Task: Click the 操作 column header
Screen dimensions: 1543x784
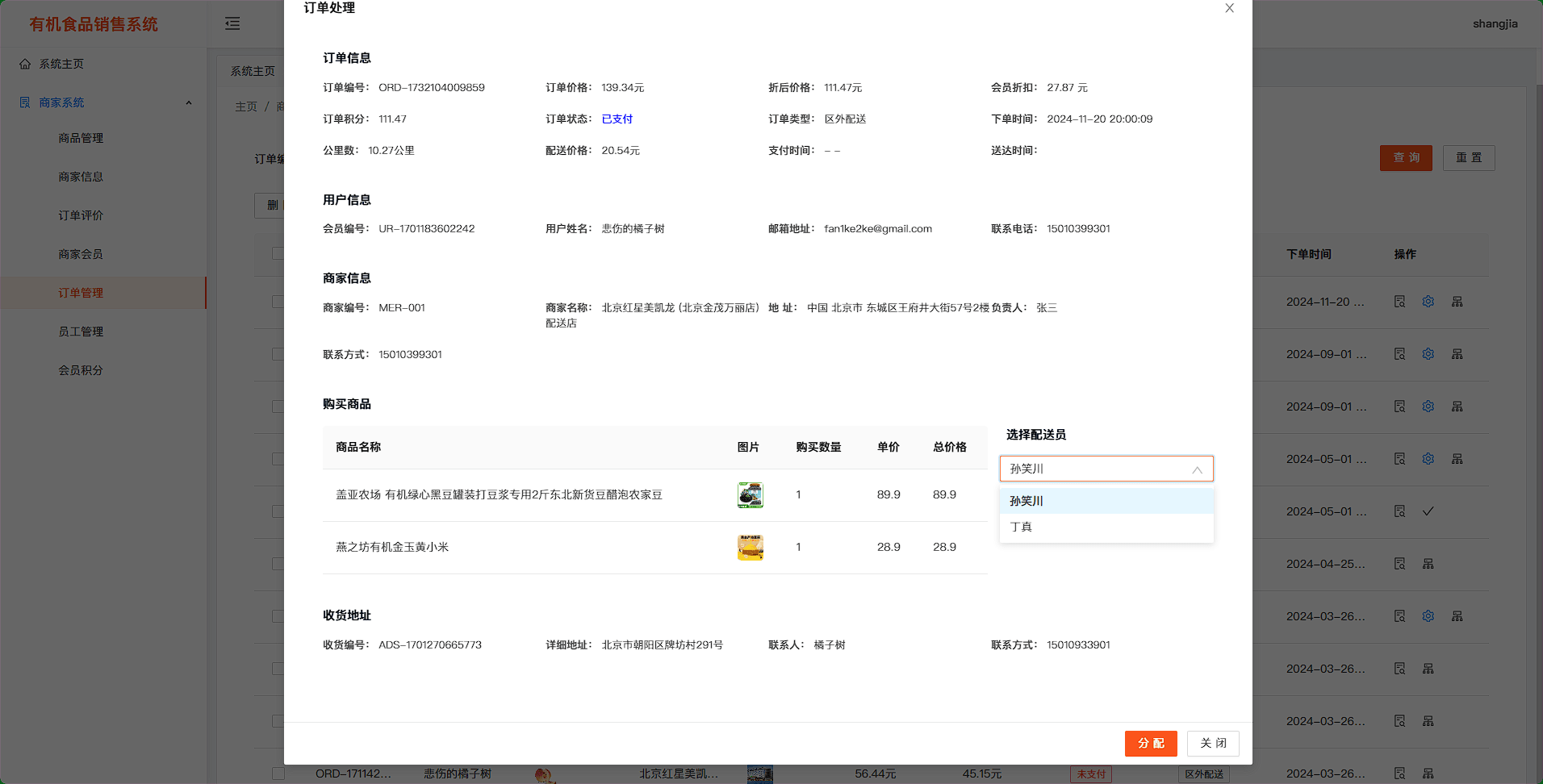Action: [1405, 254]
